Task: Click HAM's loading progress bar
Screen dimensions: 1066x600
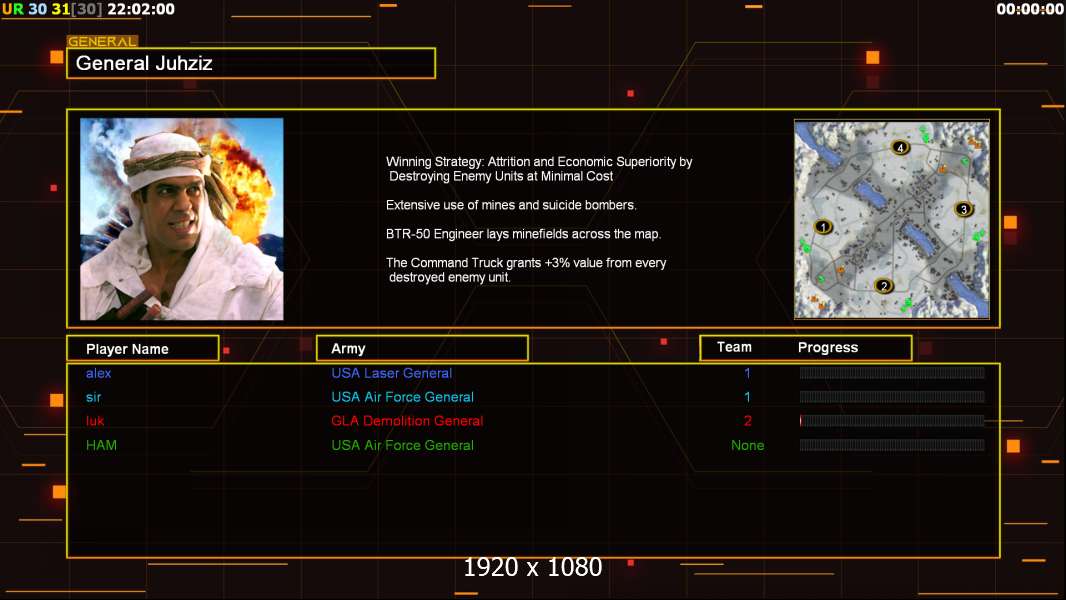Action: pyautogui.click(x=892, y=445)
